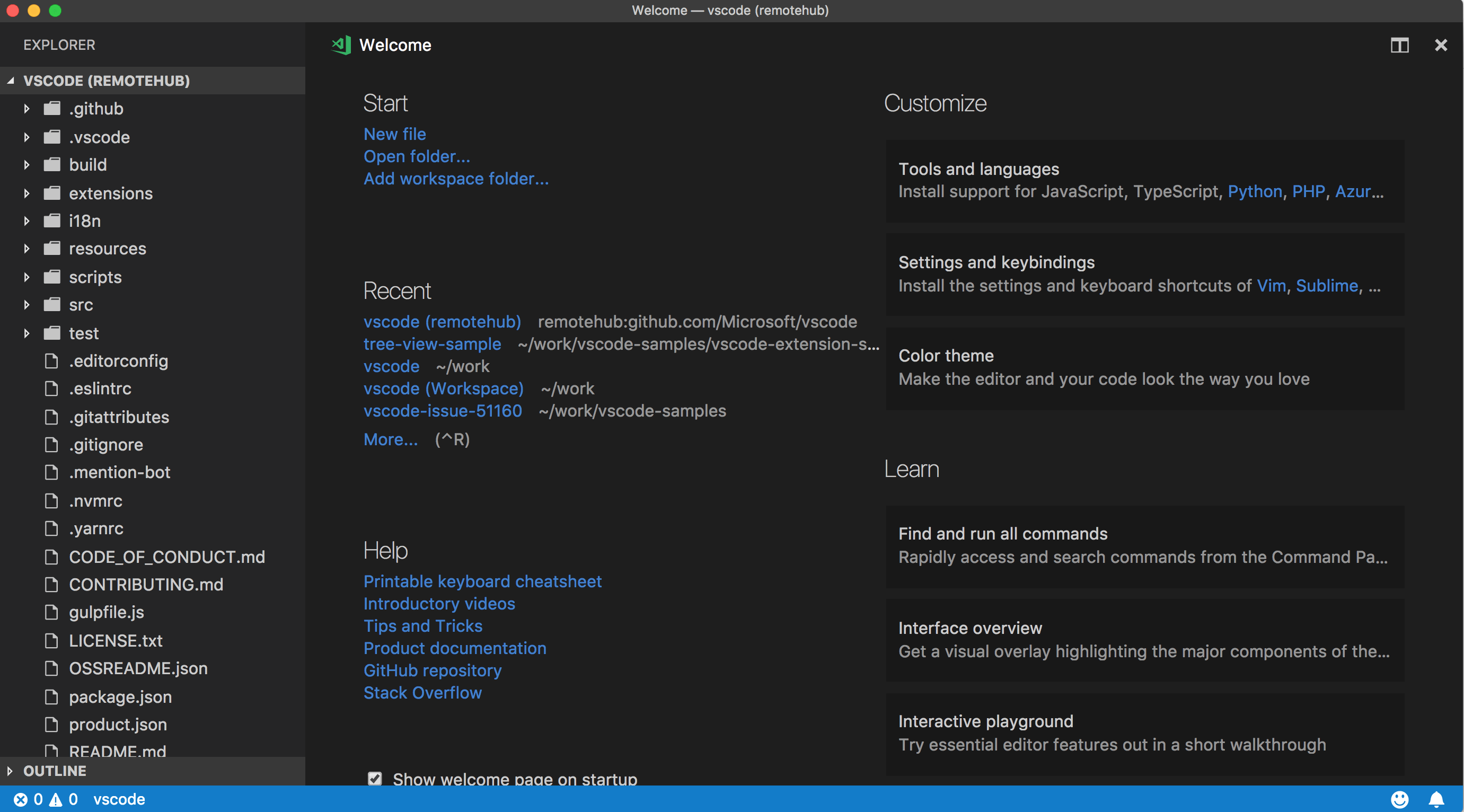Toggle Show welcome page on startup checkbox

click(374, 777)
